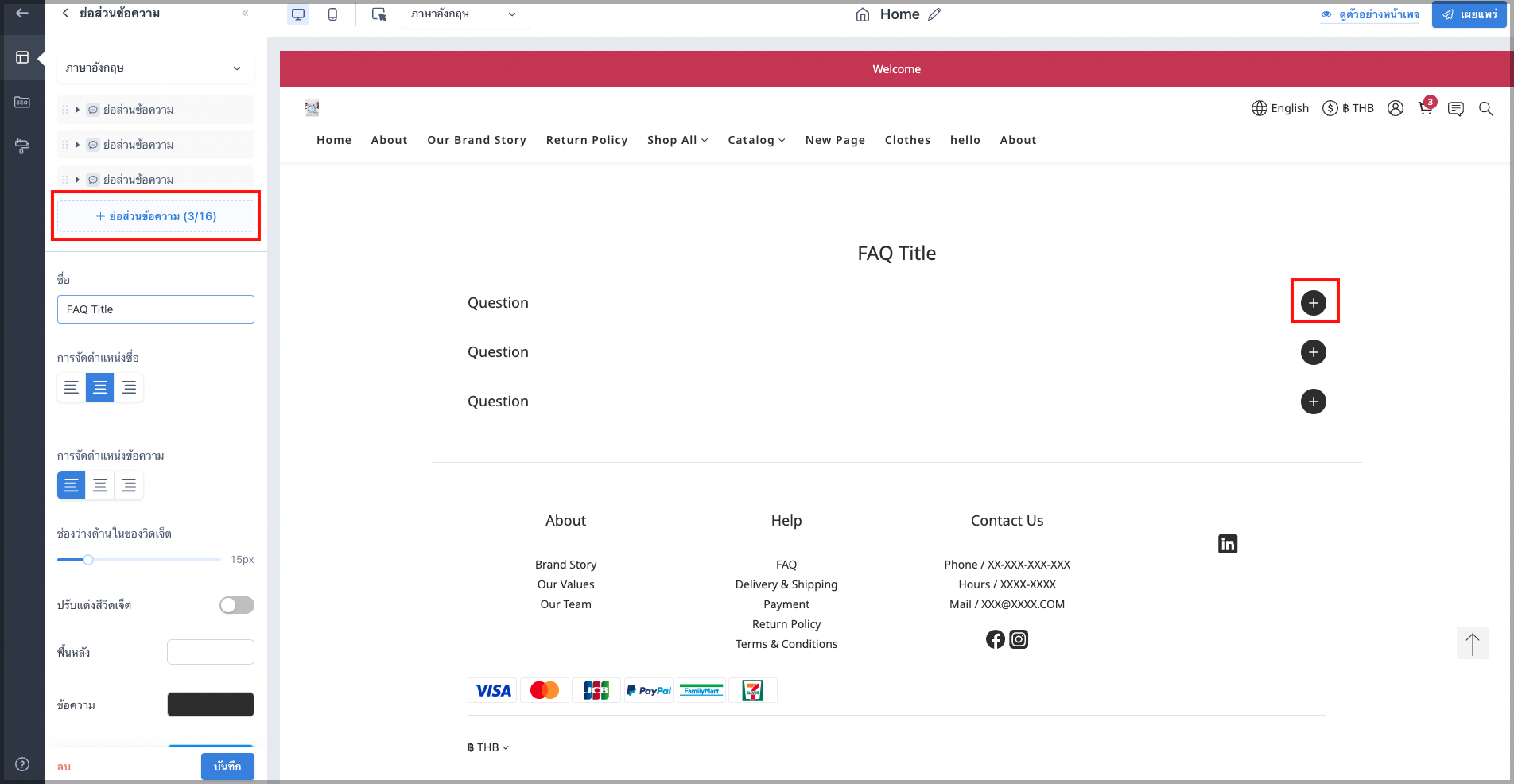Click the home icon beside the page title

point(863,14)
